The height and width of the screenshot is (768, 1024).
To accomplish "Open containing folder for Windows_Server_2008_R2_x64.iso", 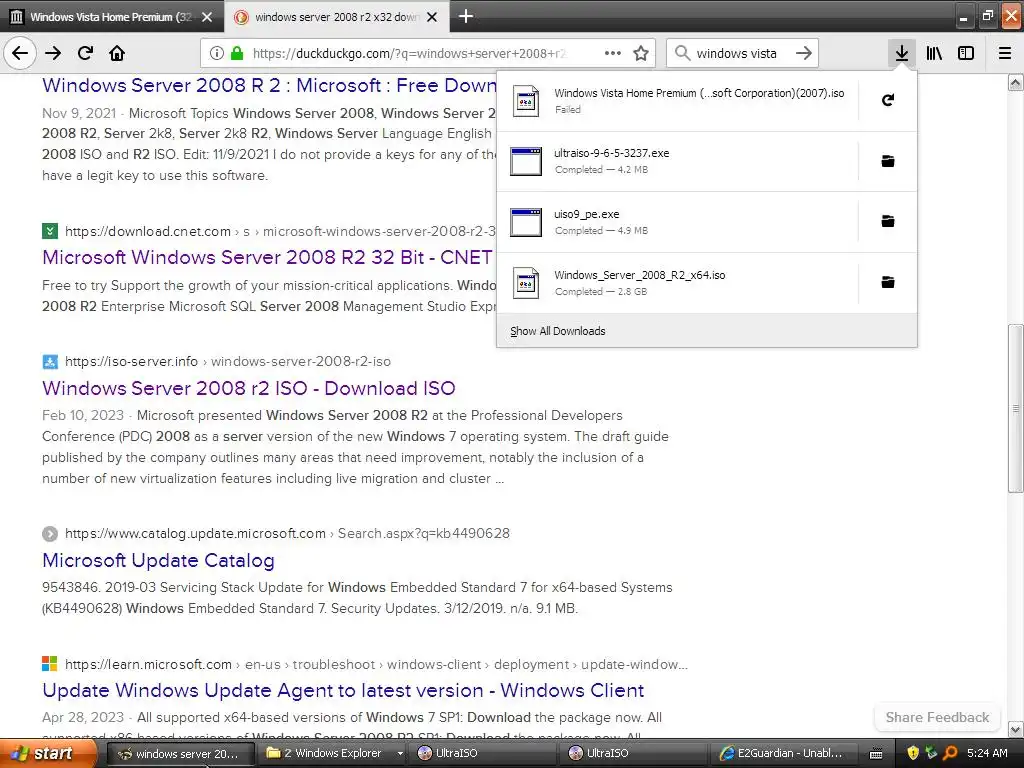I will [888, 282].
